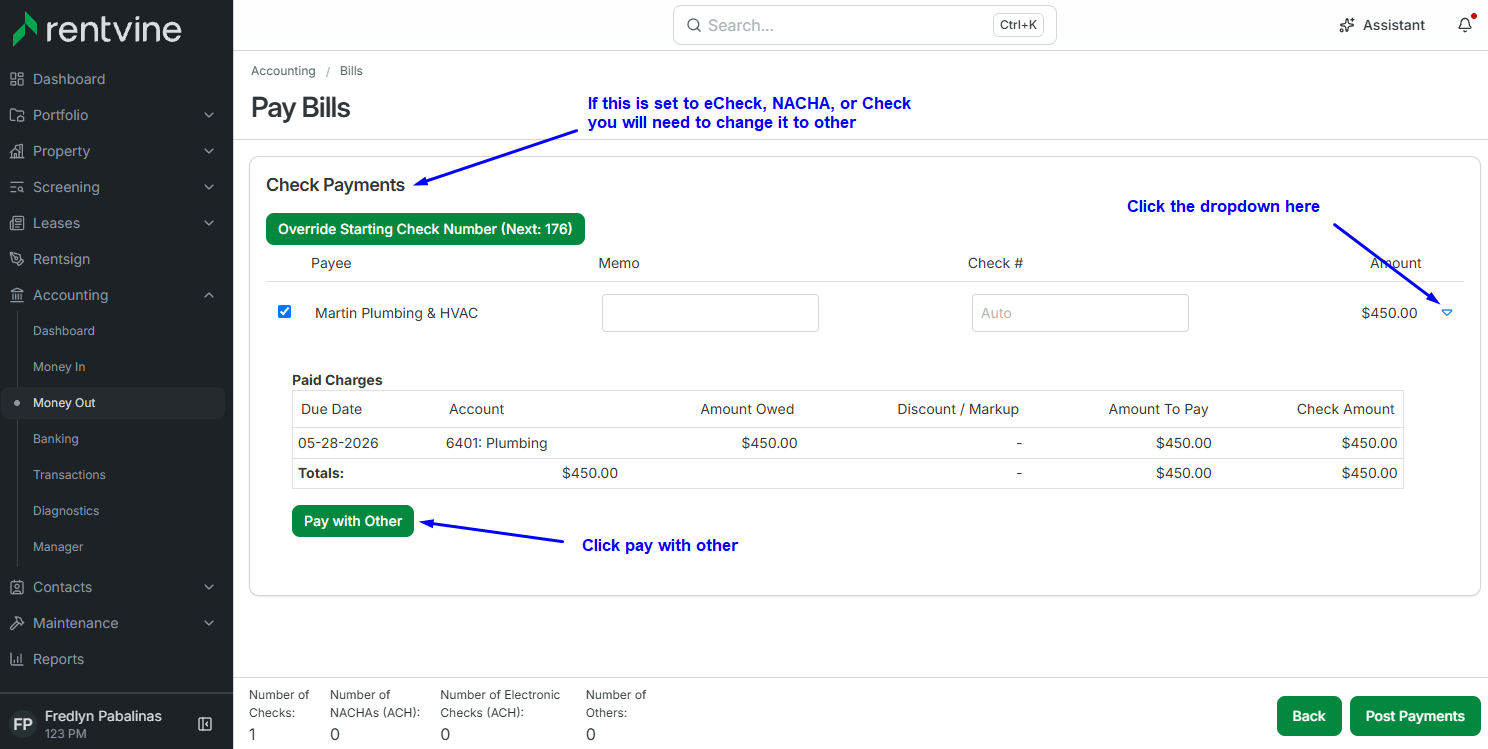Go to Money In

59,367
